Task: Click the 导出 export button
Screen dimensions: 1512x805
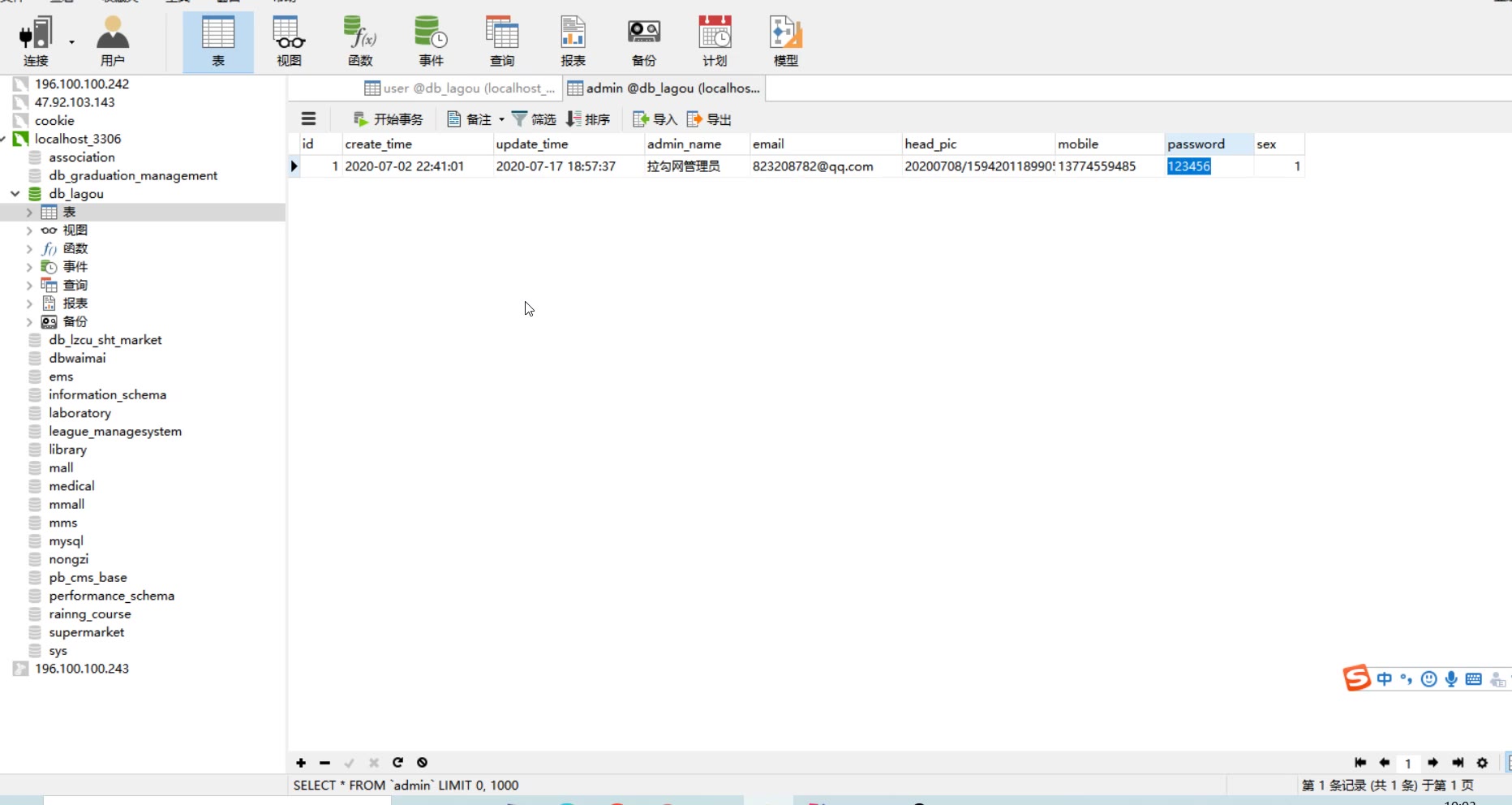Action: pos(709,119)
